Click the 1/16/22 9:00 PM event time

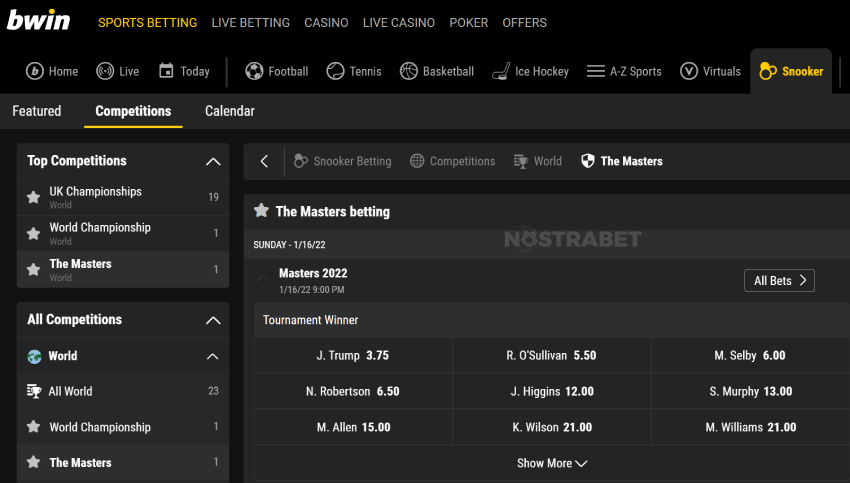coord(312,289)
